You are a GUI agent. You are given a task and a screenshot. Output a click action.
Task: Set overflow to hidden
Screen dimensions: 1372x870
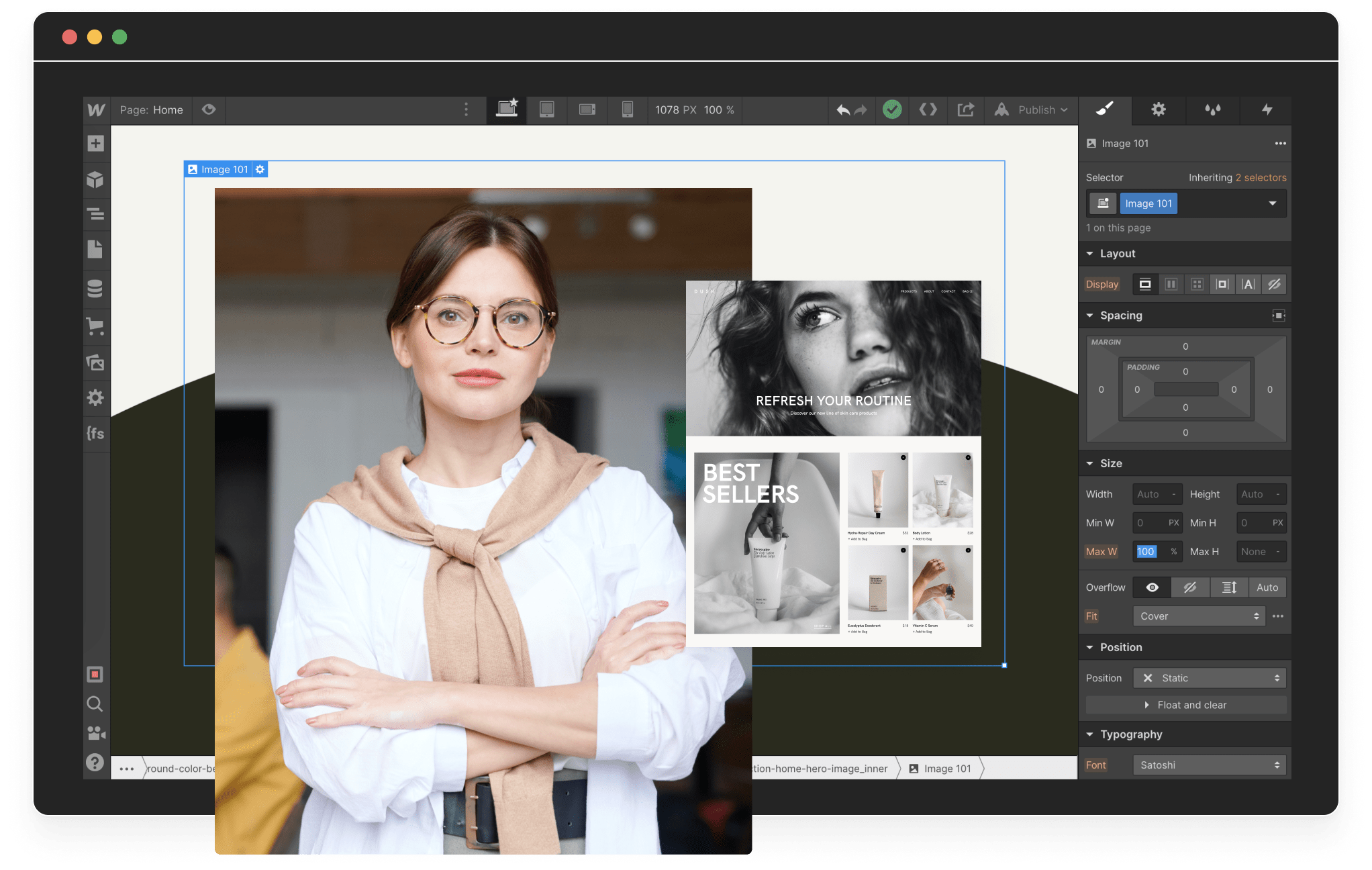(x=1190, y=587)
